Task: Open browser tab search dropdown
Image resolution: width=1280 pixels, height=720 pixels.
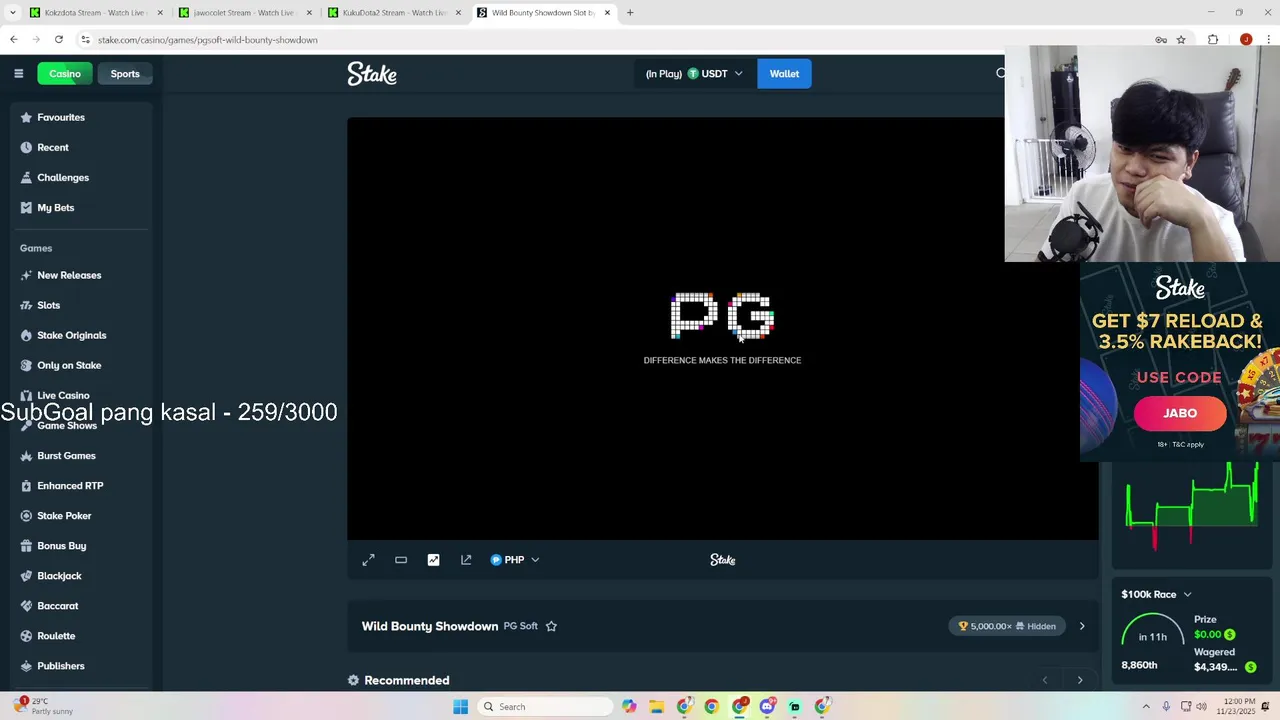Action: click(12, 13)
